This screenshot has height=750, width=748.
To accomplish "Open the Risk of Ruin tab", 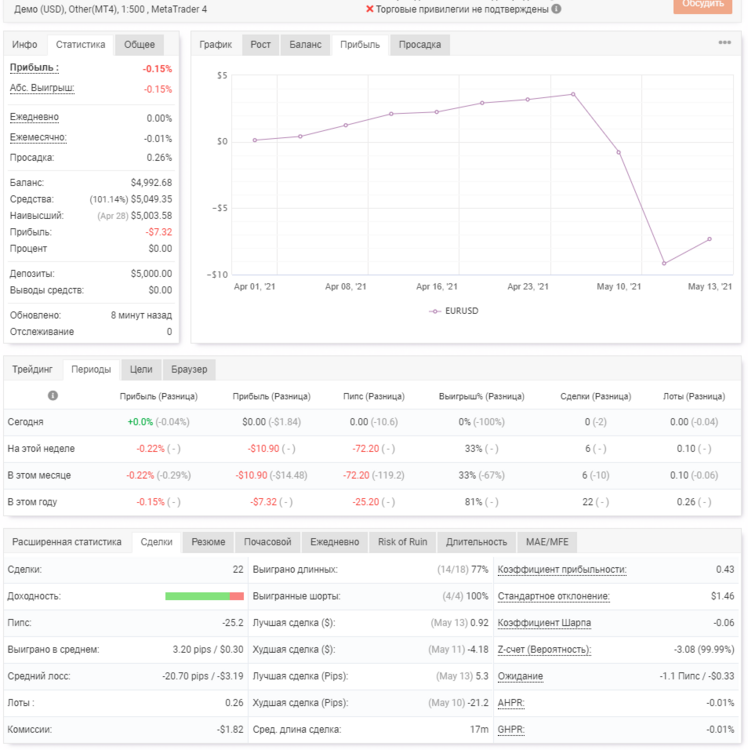I will pos(403,542).
